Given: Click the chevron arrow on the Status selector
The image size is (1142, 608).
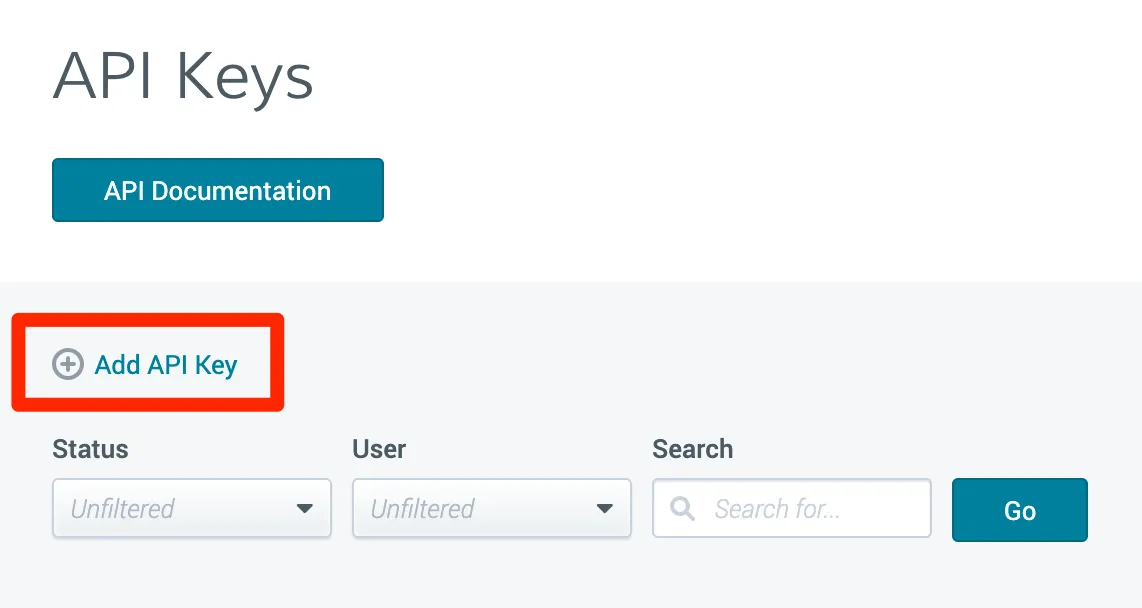Looking at the screenshot, I should [x=305, y=509].
